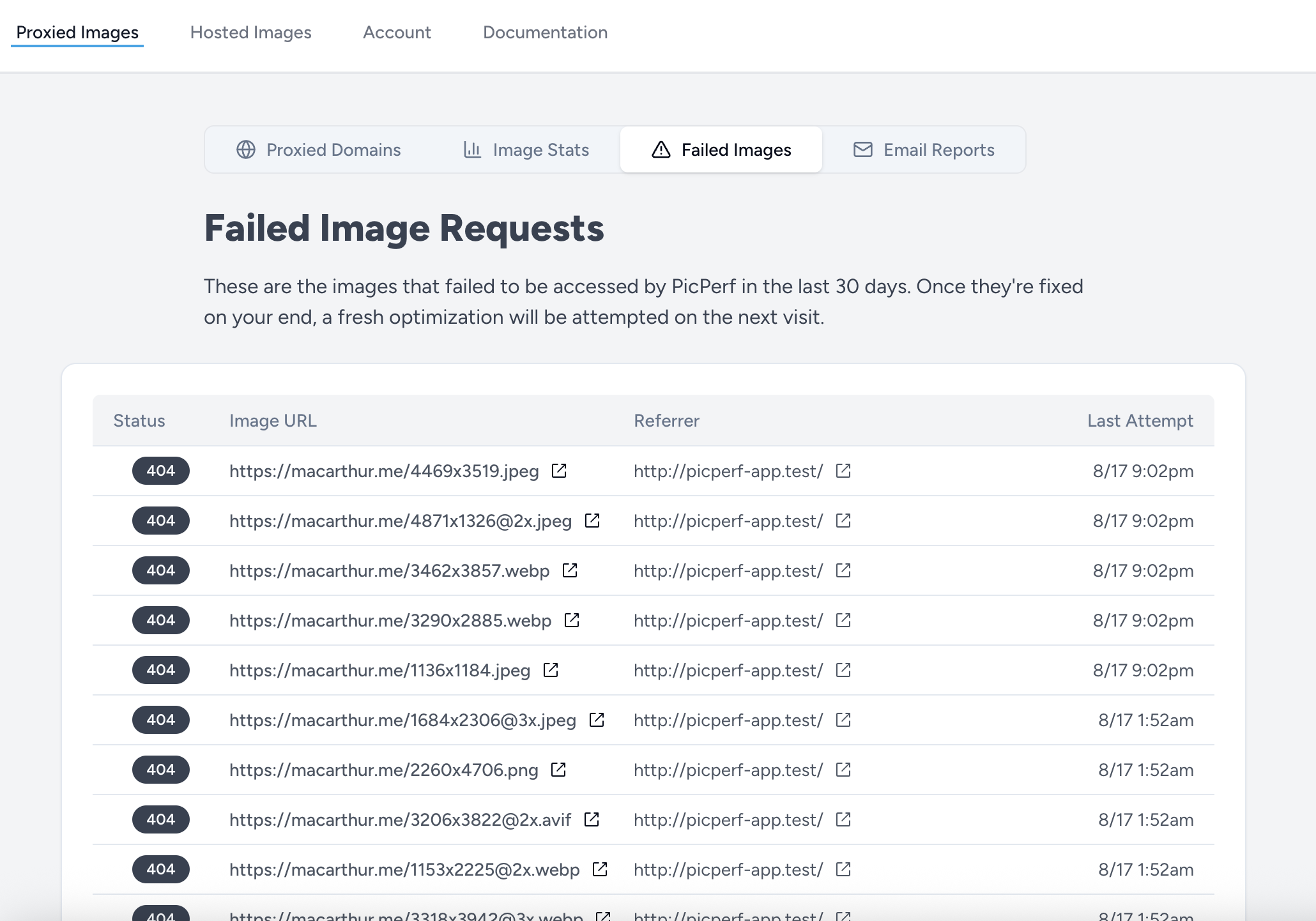The width and height of the screenshot is (1316, 921).
Task: Click the Last Attempt column header
Action: click(1140, 420)
